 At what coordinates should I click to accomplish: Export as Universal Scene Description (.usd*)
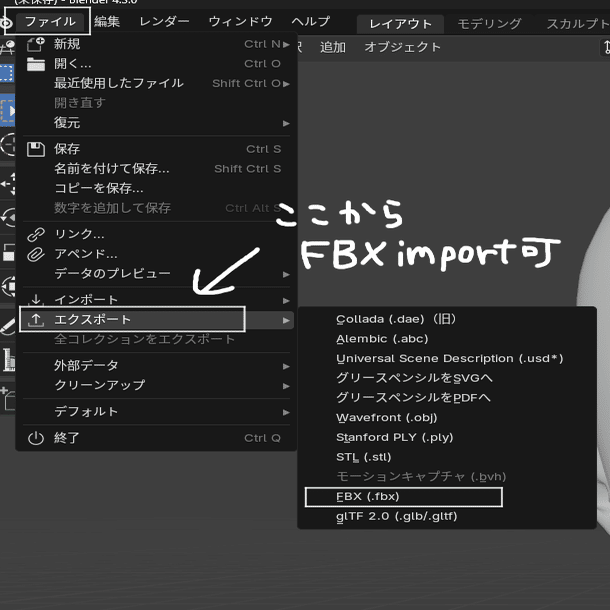coord(447,359)
